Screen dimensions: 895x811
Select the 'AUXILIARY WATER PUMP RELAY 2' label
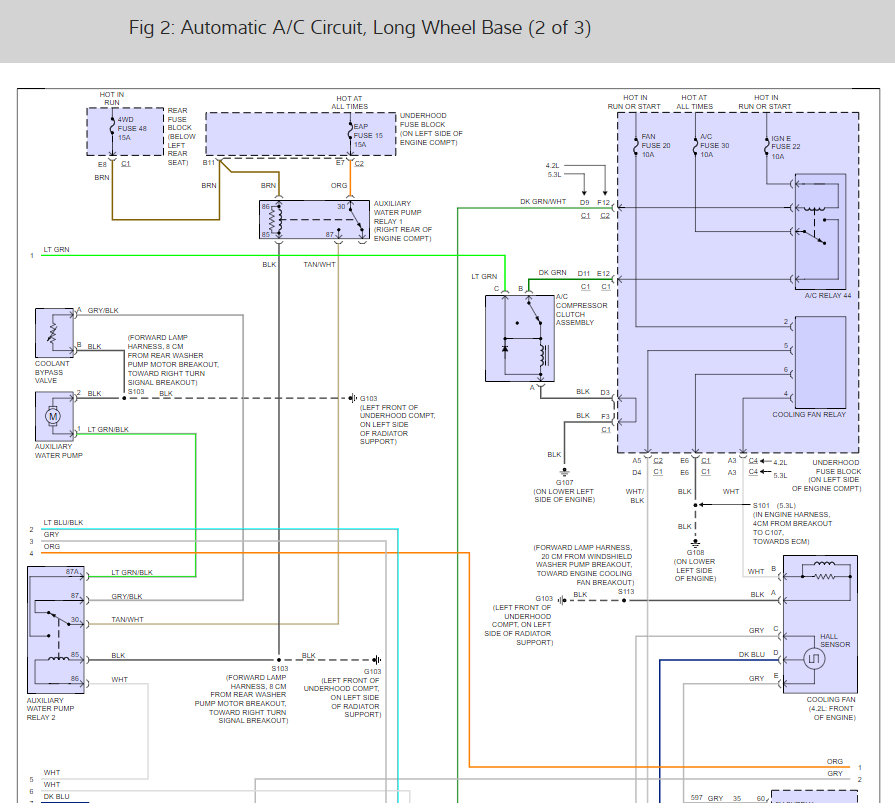tap(50, 709)
